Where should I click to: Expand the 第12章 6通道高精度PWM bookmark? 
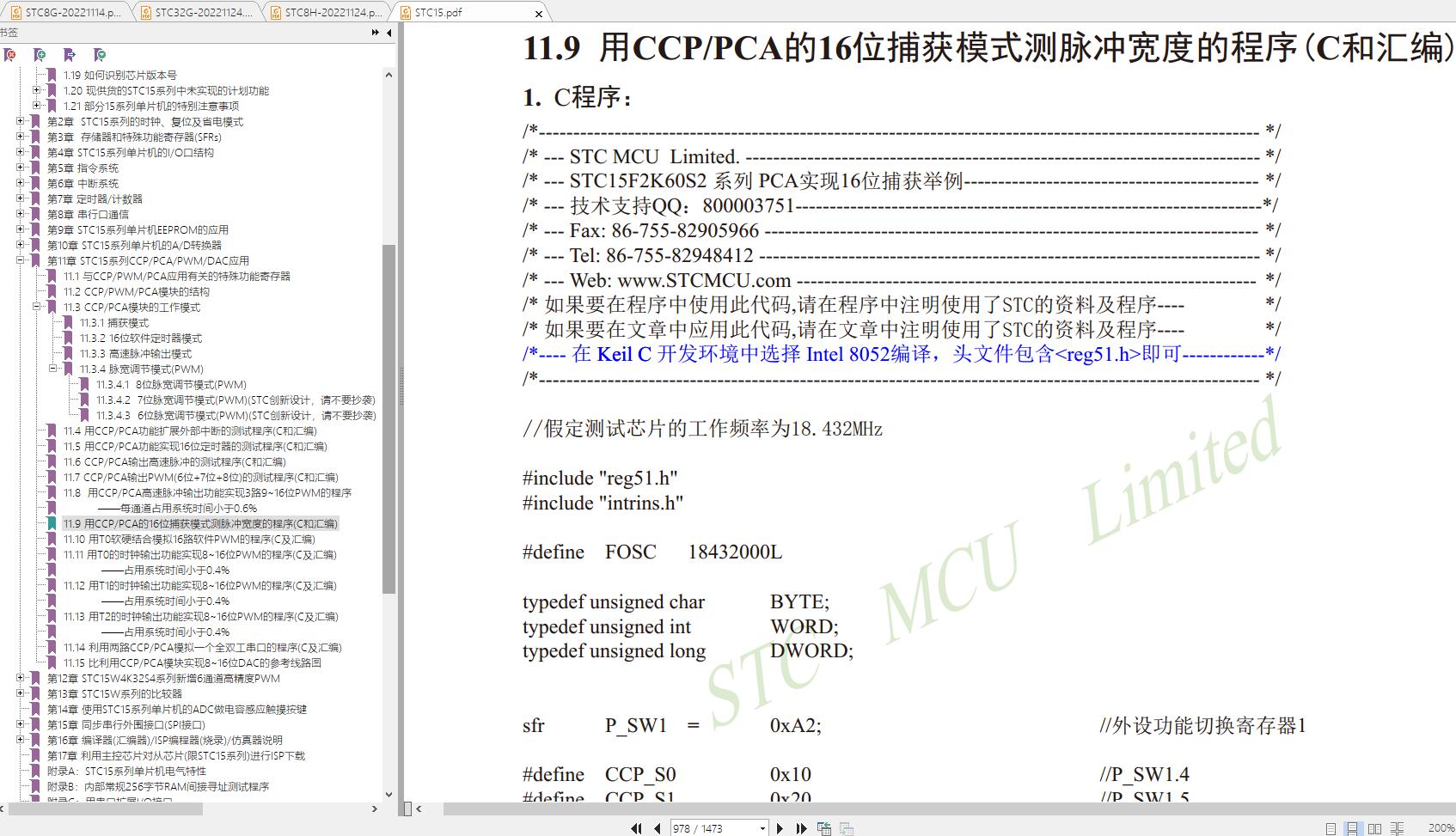21,678
